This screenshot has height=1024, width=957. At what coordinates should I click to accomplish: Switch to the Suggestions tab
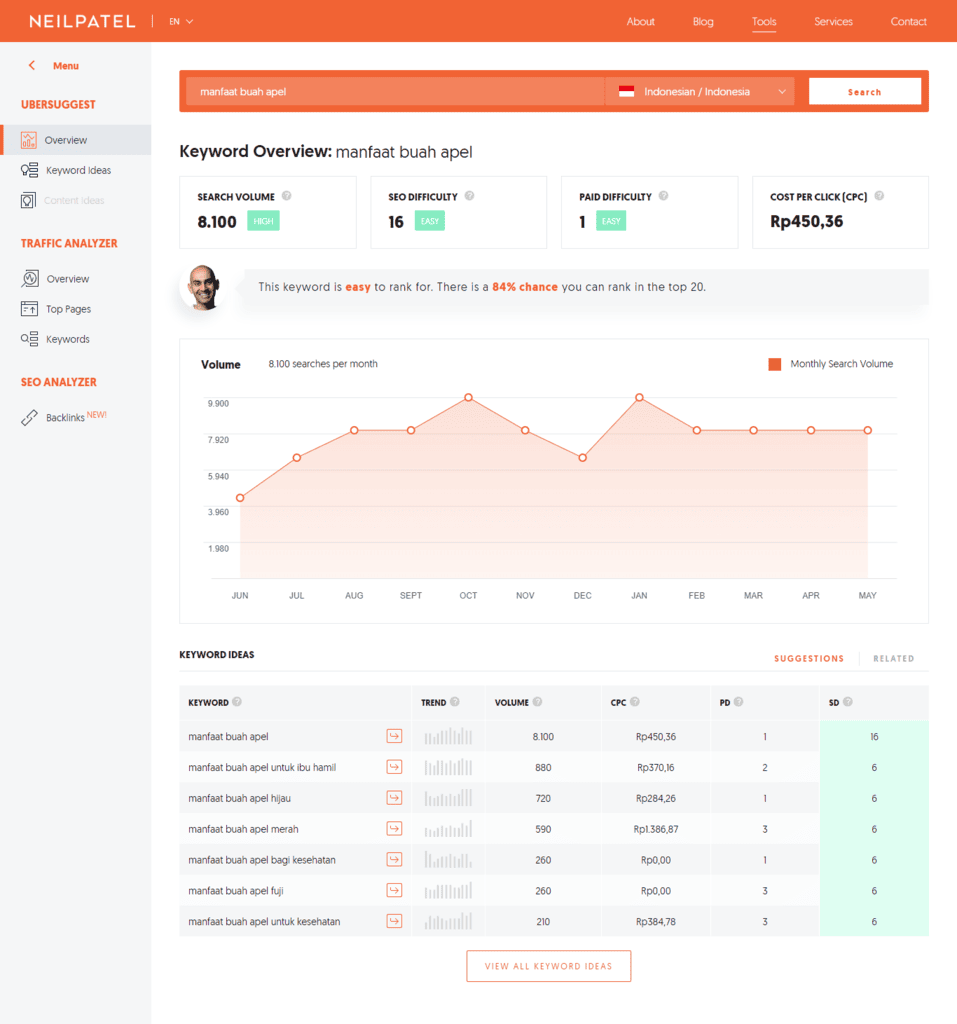pos(809,658)
